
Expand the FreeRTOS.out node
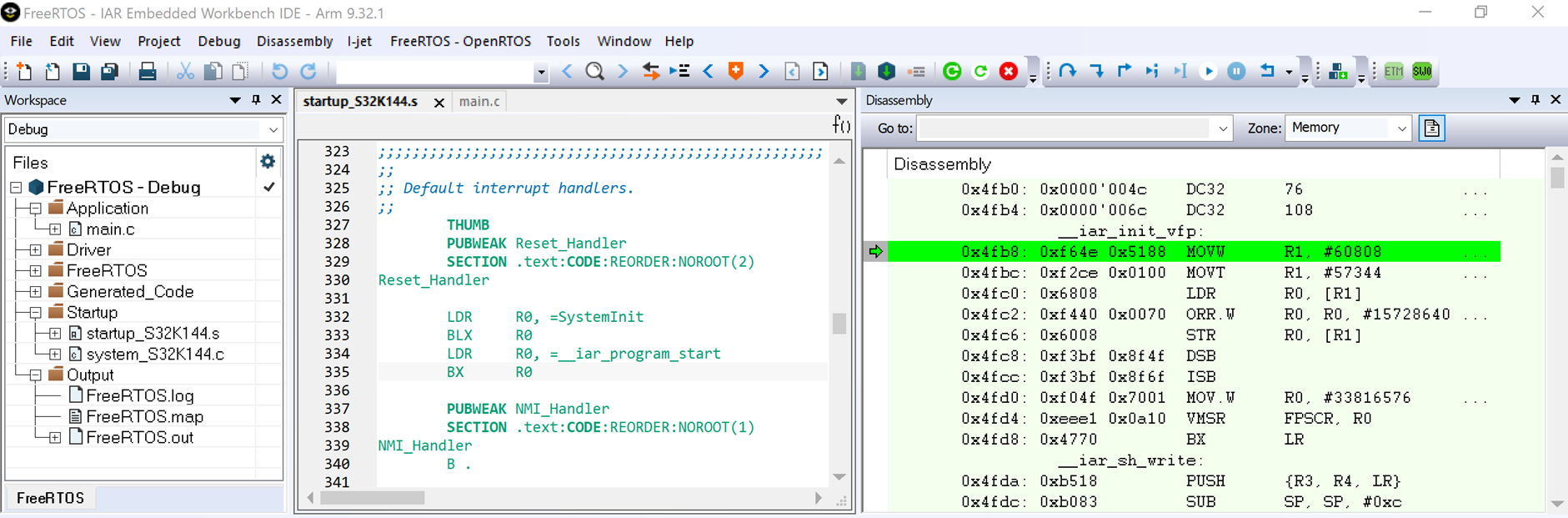(55, 438)
